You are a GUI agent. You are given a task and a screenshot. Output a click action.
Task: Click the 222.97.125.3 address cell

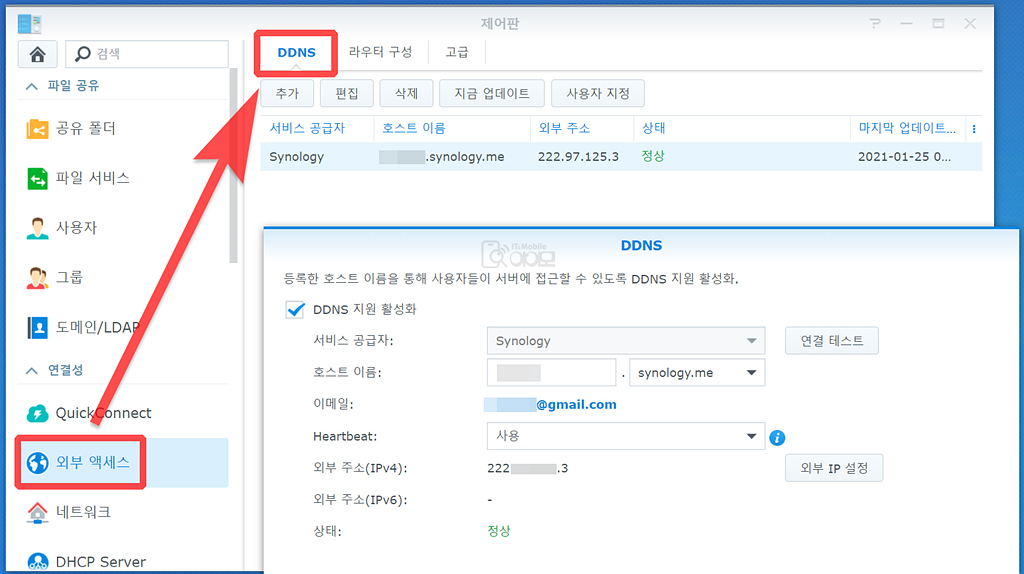[578, 157]
